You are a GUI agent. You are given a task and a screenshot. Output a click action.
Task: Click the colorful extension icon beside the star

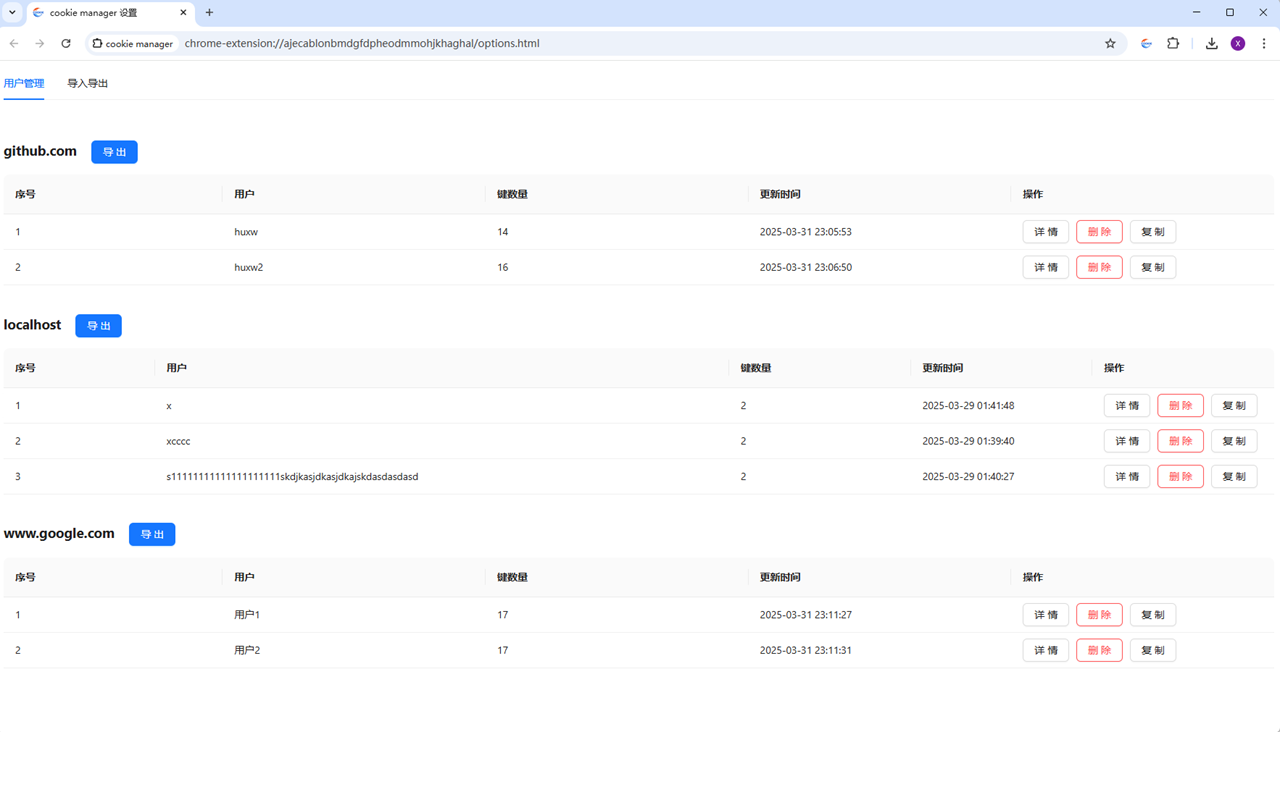coord(1146,43)
